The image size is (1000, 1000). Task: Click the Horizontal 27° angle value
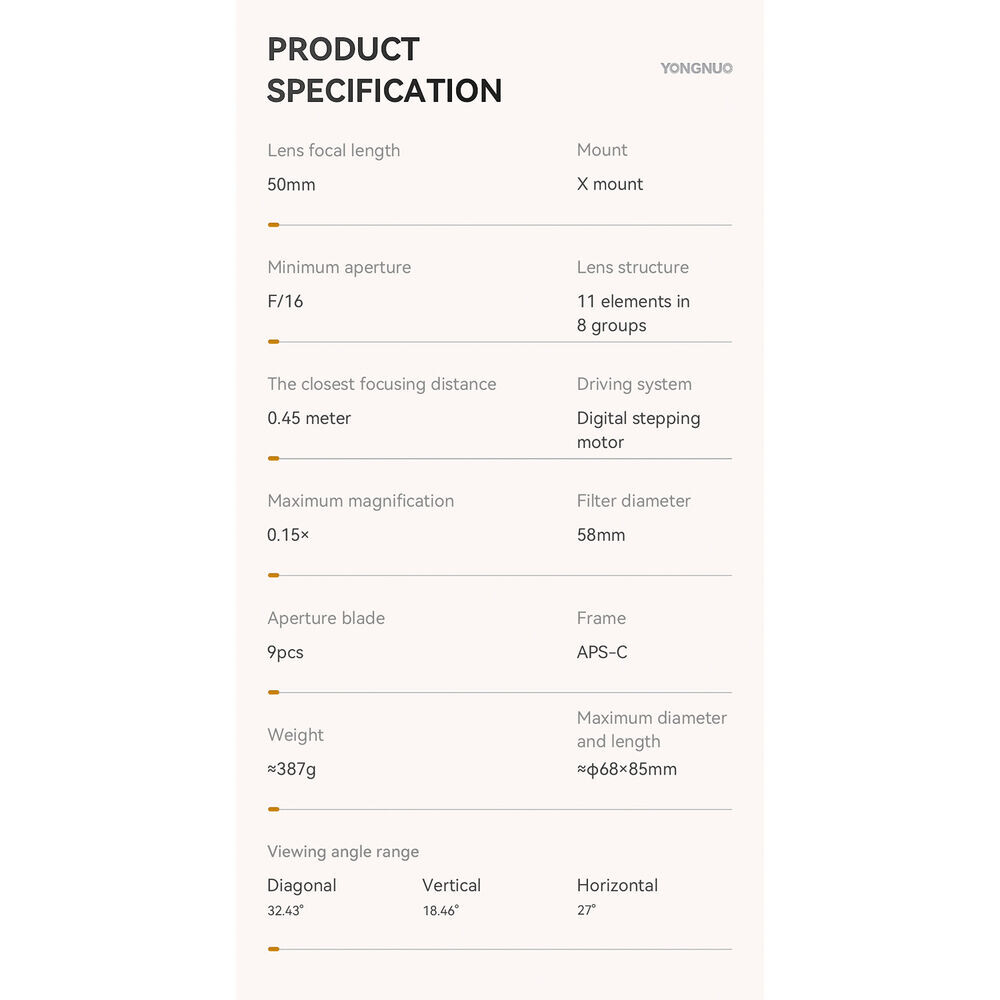pyautogui.click(x=617, y=897)
